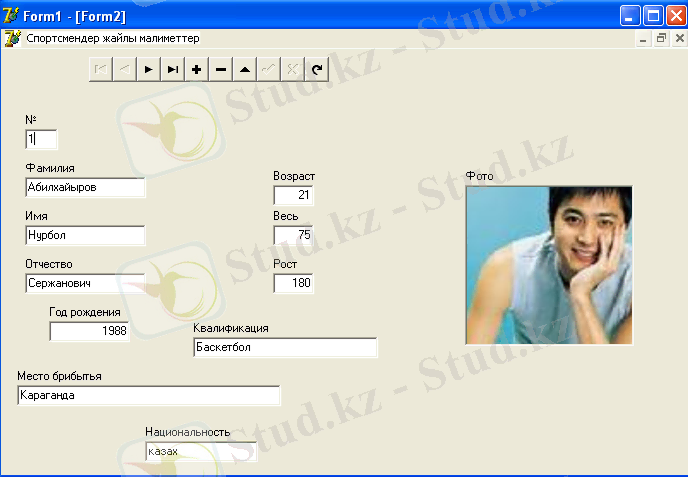Screen dimensions: 688x477
Task: Click the post edit checkmark button
Action: coord(269,69)
